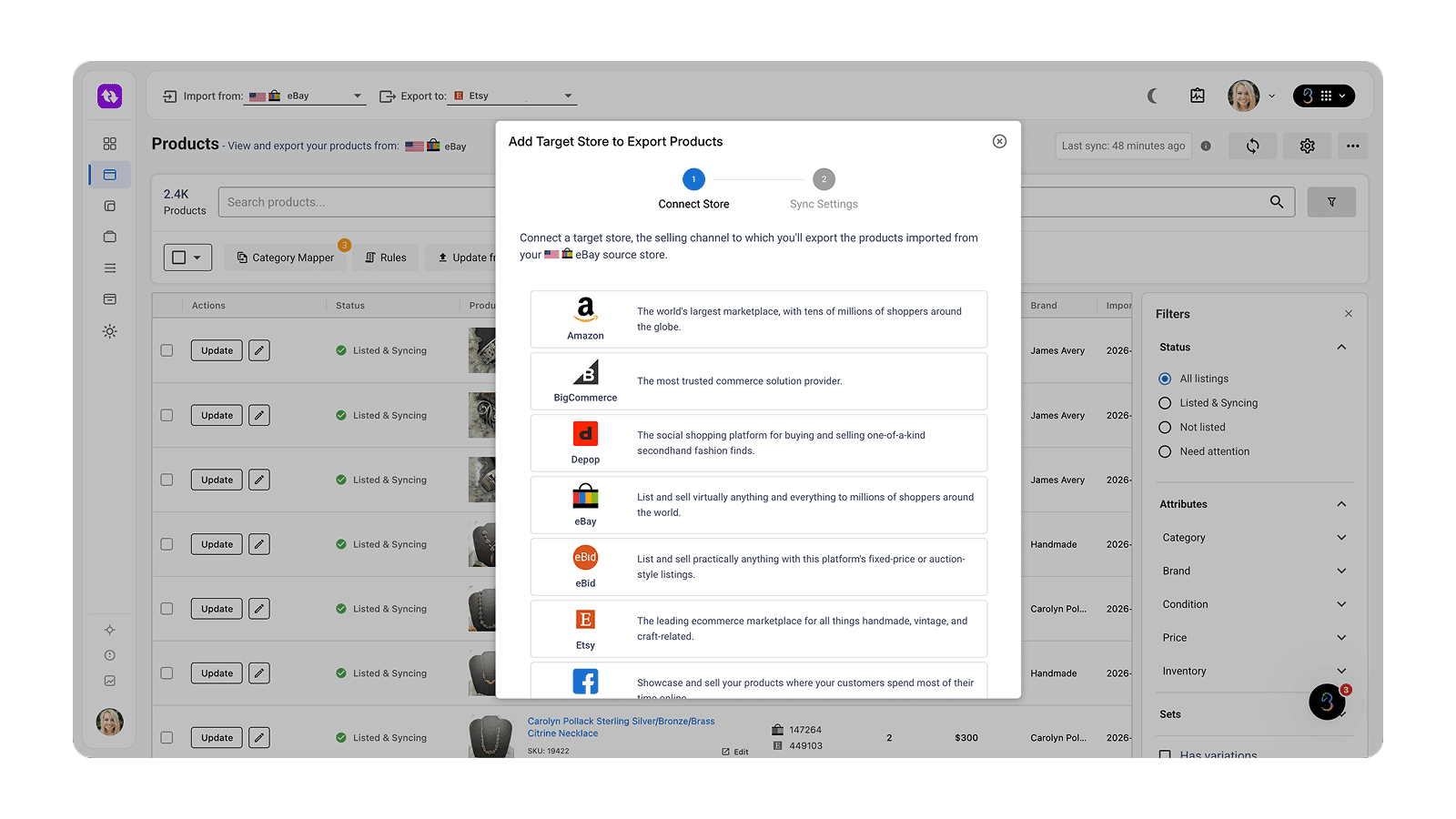The image size is (1456, 819).
Task: Toggle the filter funnel button
Action: click(1331, 202)
